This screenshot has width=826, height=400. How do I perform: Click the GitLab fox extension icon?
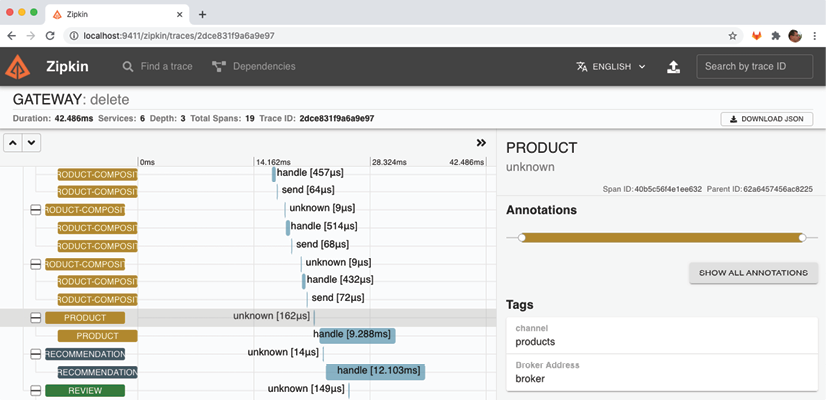tap(756, 36)
